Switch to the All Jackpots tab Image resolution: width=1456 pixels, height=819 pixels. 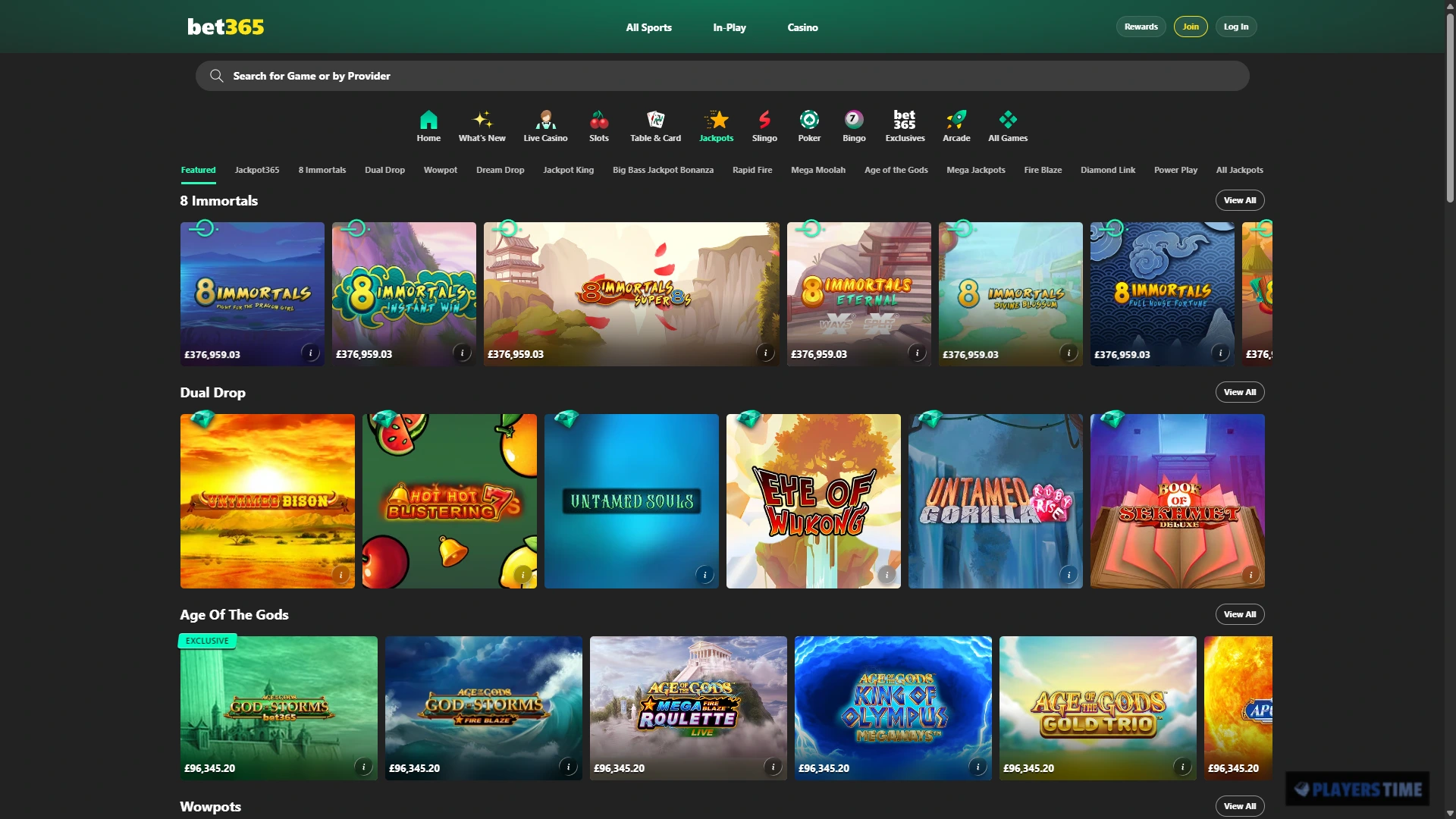click(1240, 170)
